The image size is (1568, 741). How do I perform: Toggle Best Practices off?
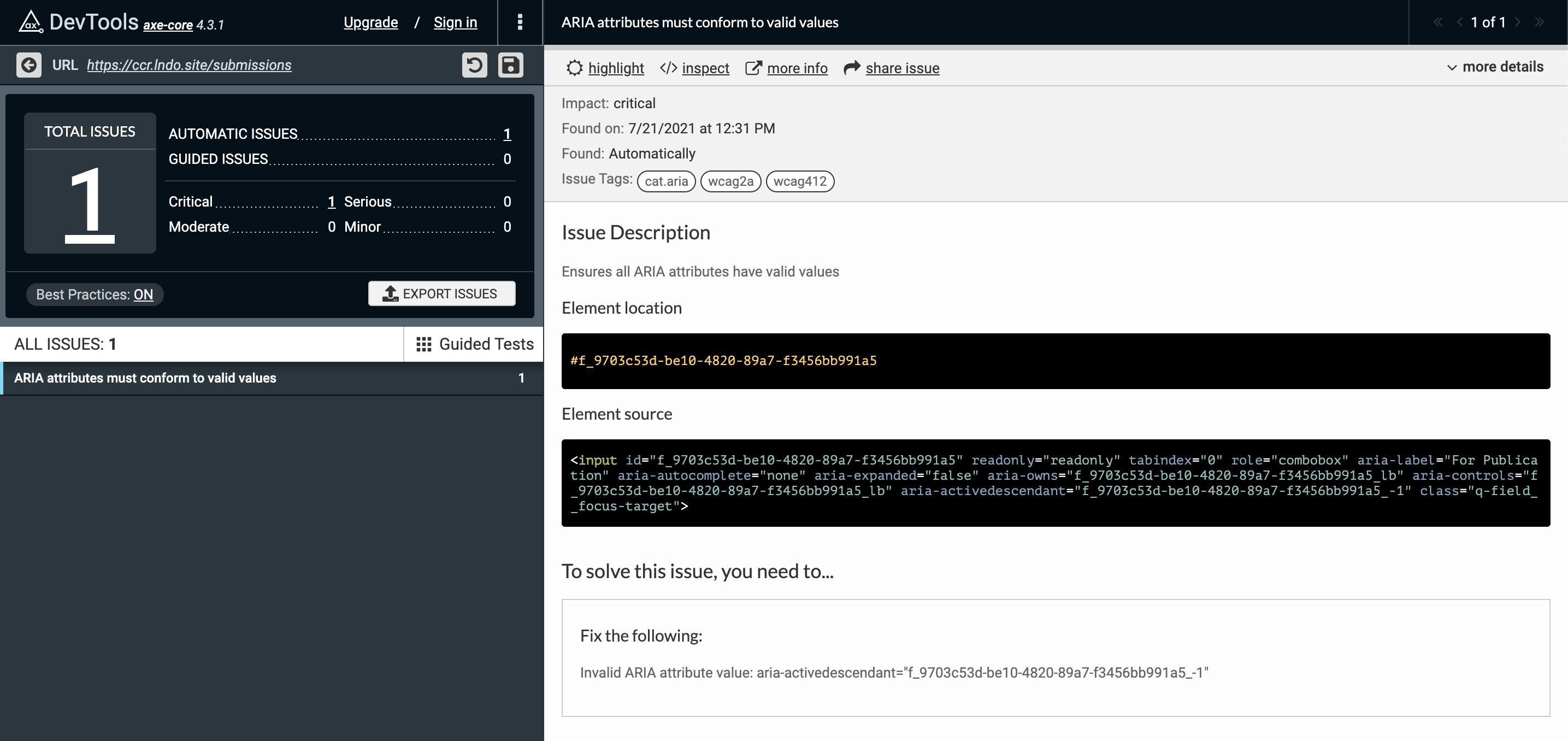tap(144, 294)
